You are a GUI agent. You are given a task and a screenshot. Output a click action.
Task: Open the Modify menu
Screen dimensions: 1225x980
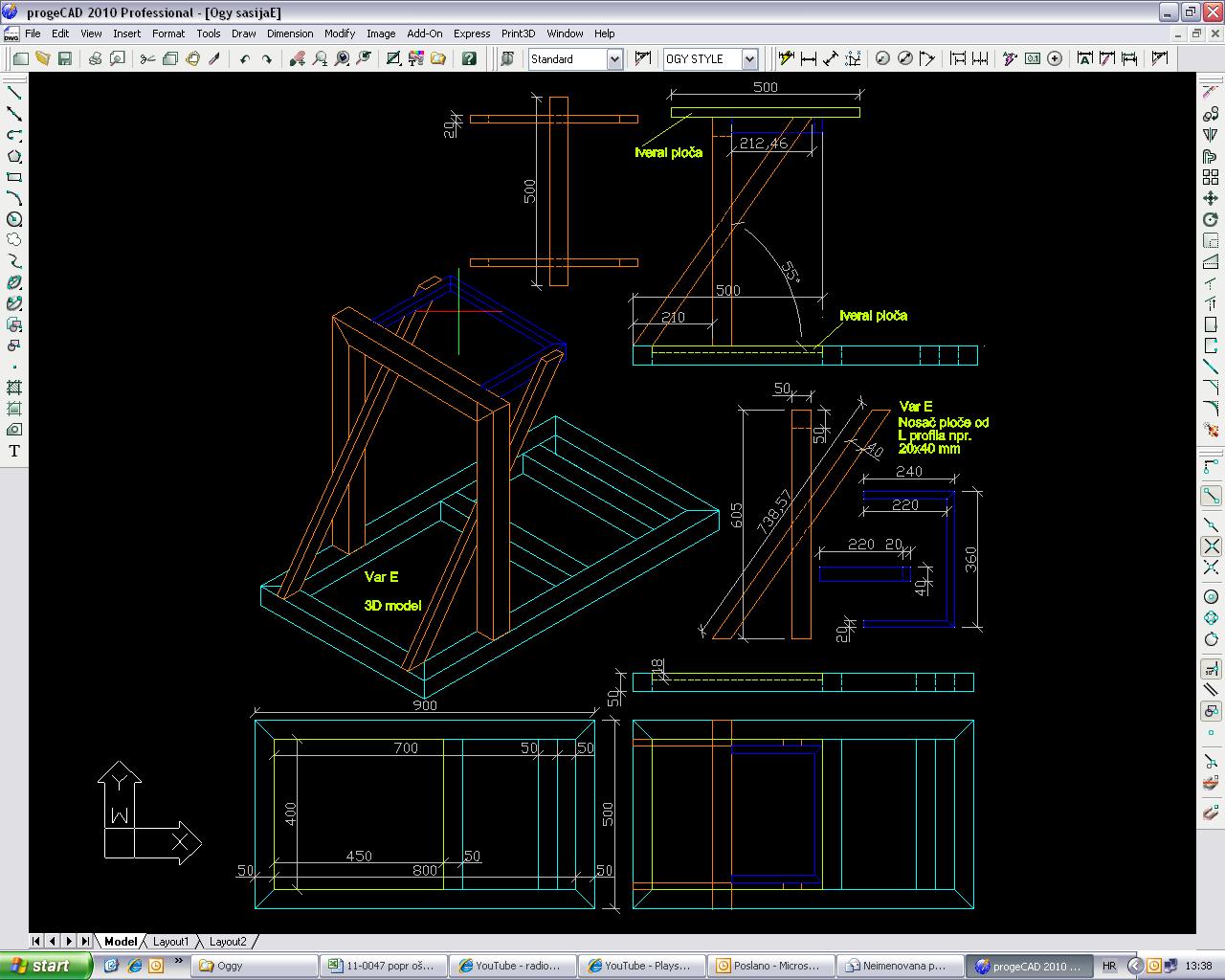[x=339, y=33]
